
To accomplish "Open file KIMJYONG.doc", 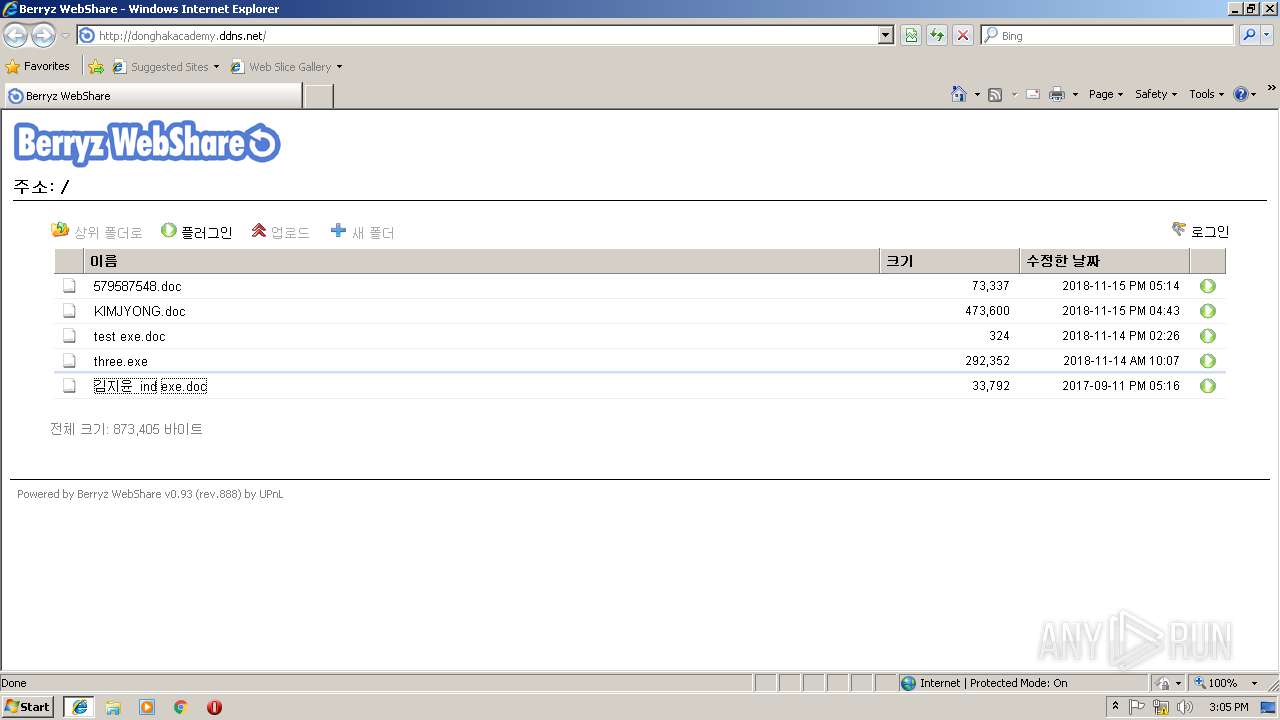I will 139,311.
